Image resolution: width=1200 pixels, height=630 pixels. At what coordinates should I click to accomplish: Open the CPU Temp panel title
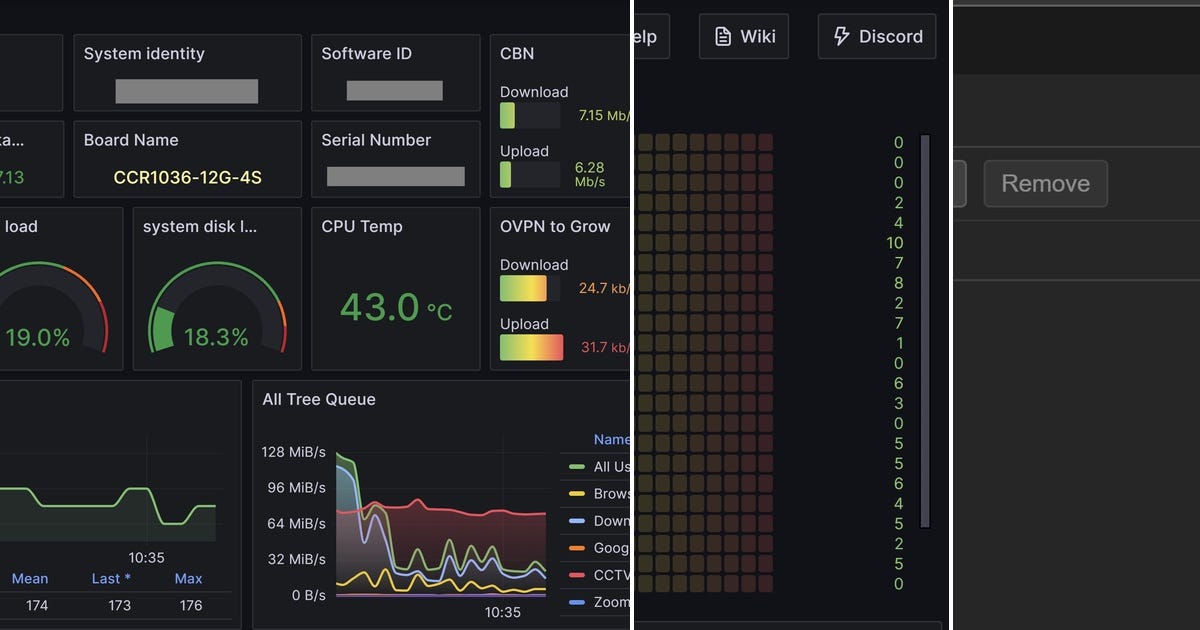pyautogui.click(x=362, y=226)
